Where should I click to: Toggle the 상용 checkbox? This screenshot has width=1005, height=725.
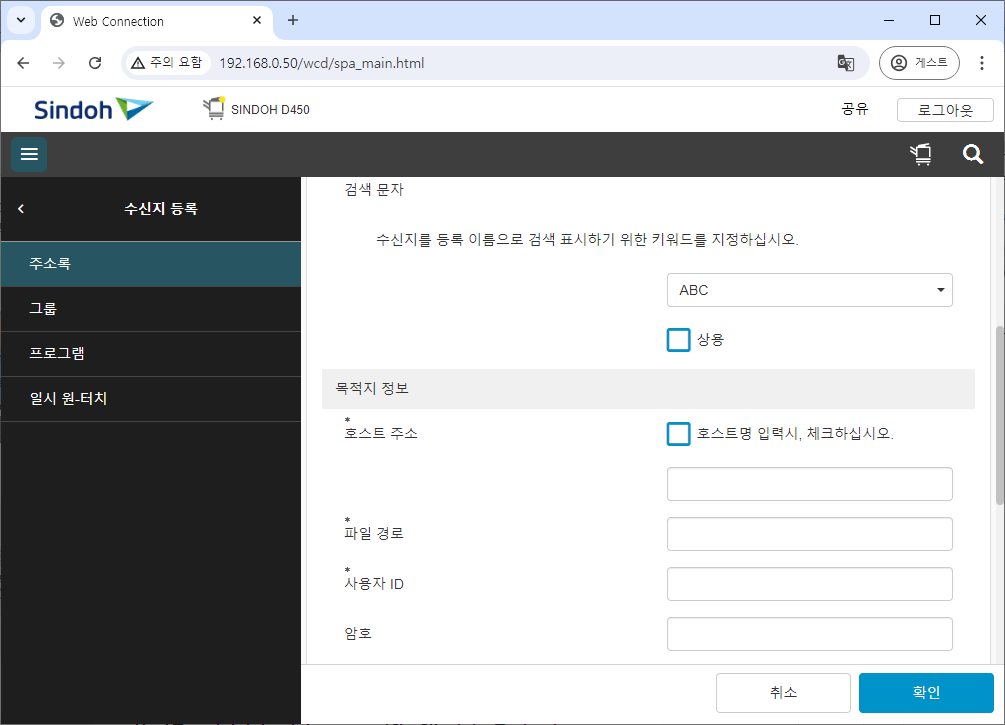pos(678,340)
